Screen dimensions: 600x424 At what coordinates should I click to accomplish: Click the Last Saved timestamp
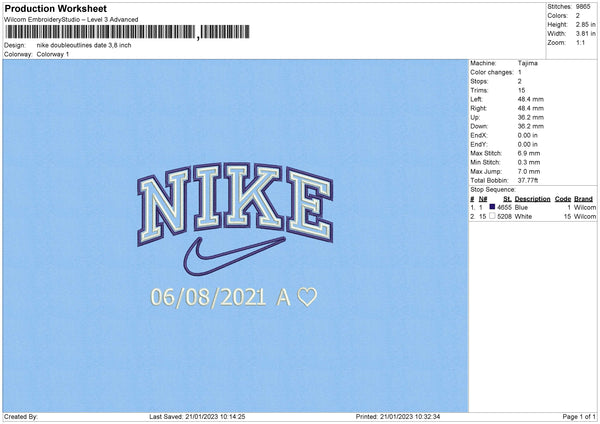(197, 417)
